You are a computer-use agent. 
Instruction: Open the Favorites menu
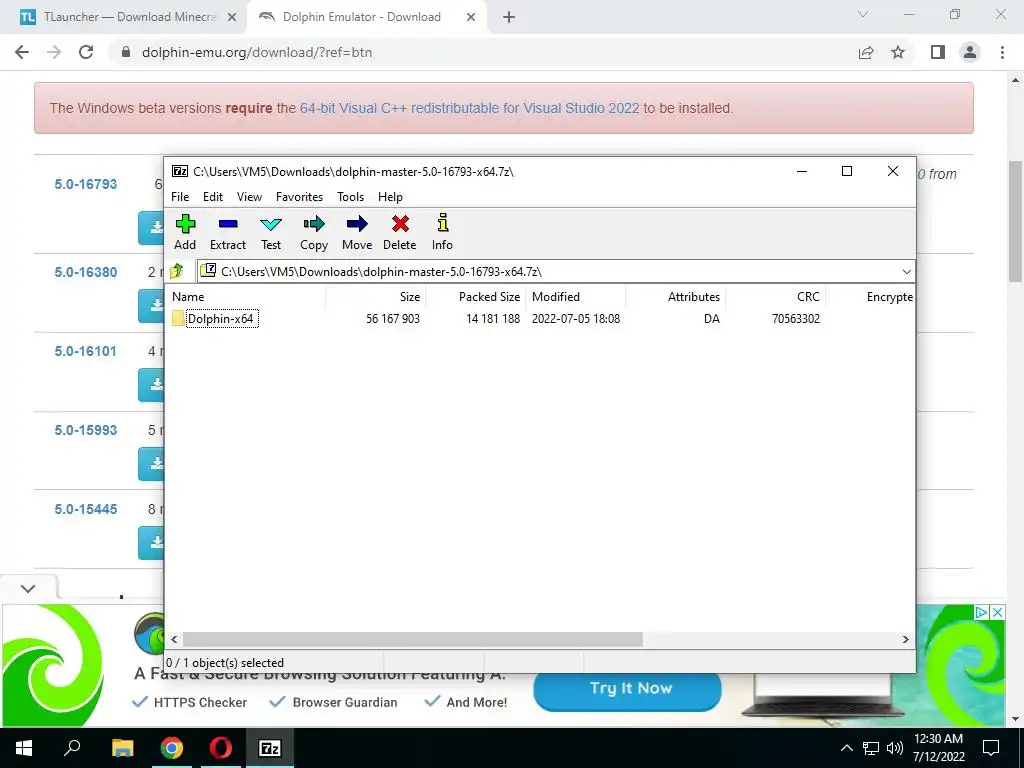299,197
